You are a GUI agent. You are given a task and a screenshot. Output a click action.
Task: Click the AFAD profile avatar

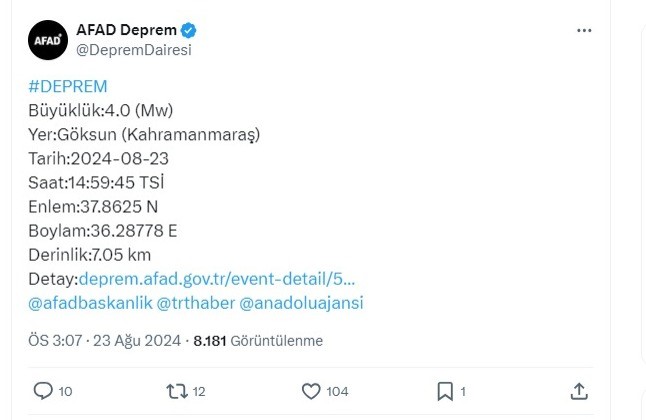pos(47,40)
